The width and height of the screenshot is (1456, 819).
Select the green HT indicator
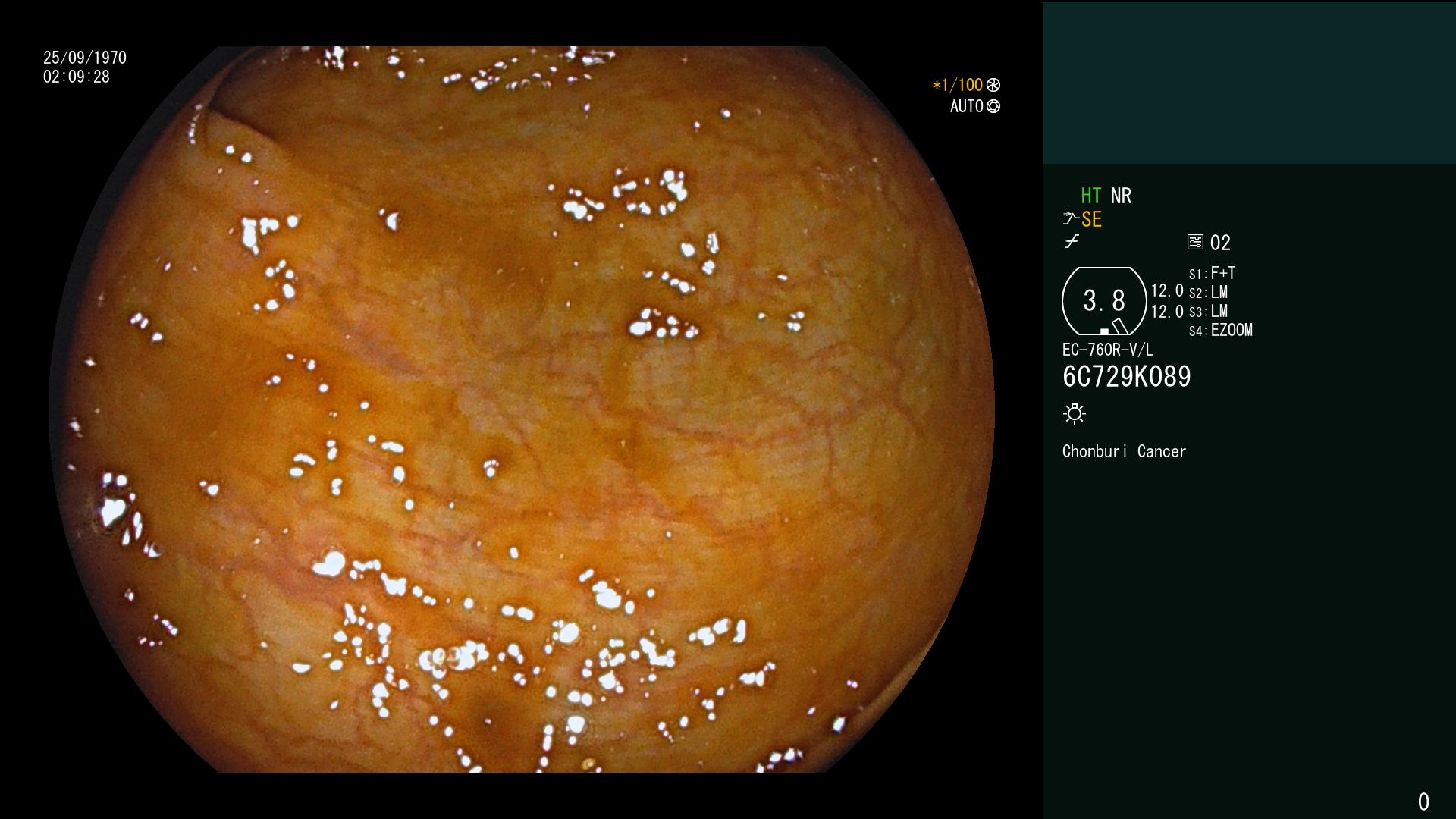[1090, 196]
